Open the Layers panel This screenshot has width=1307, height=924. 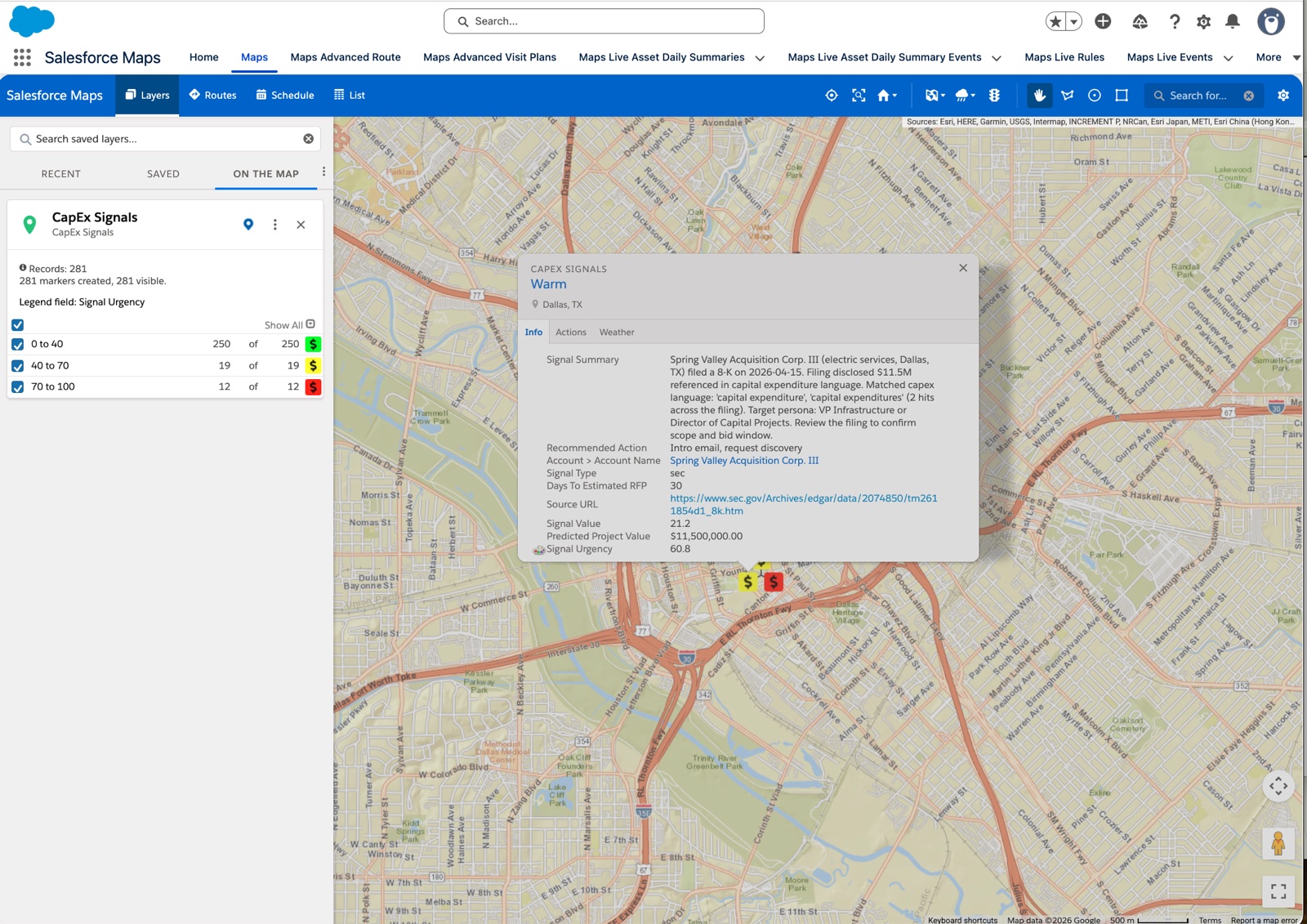[147, 96]
